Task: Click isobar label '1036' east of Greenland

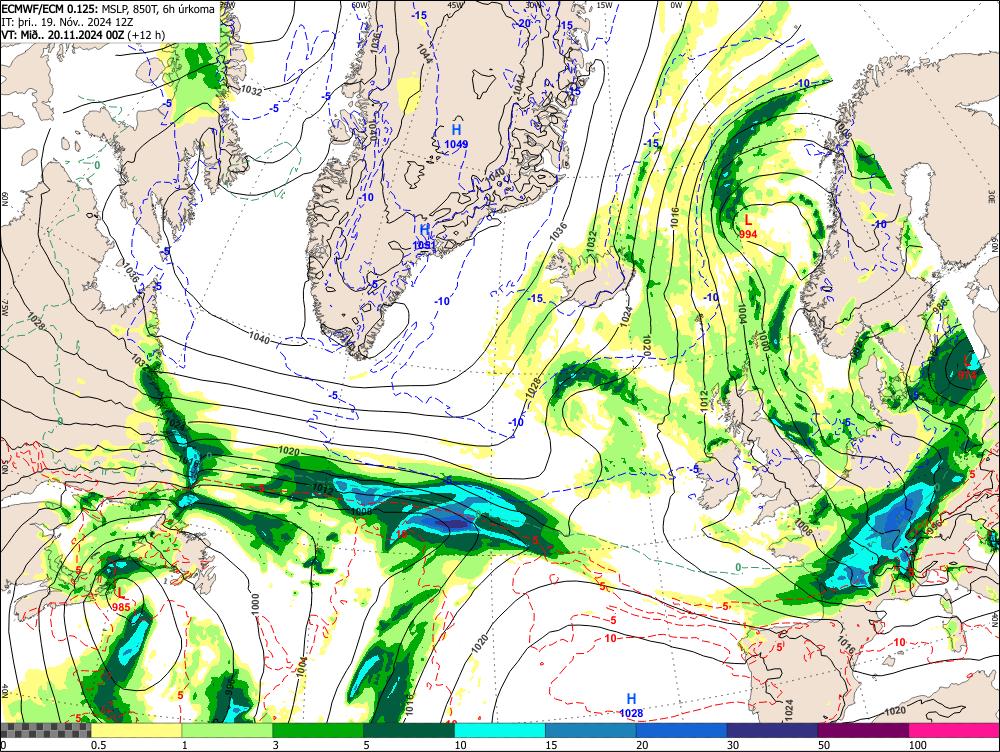Action: coord(558,232)
